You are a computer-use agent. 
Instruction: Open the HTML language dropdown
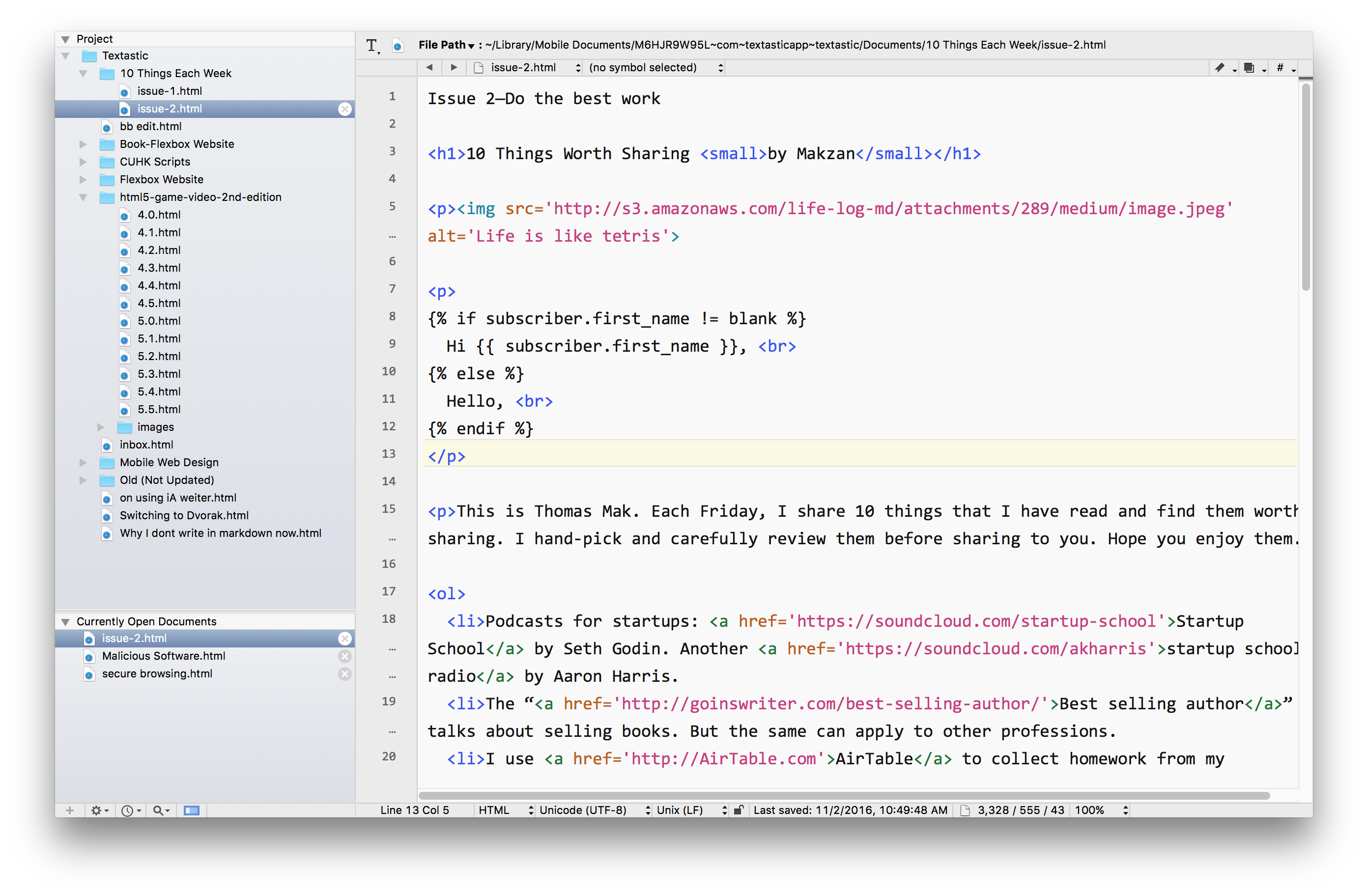tap(505, 811)
